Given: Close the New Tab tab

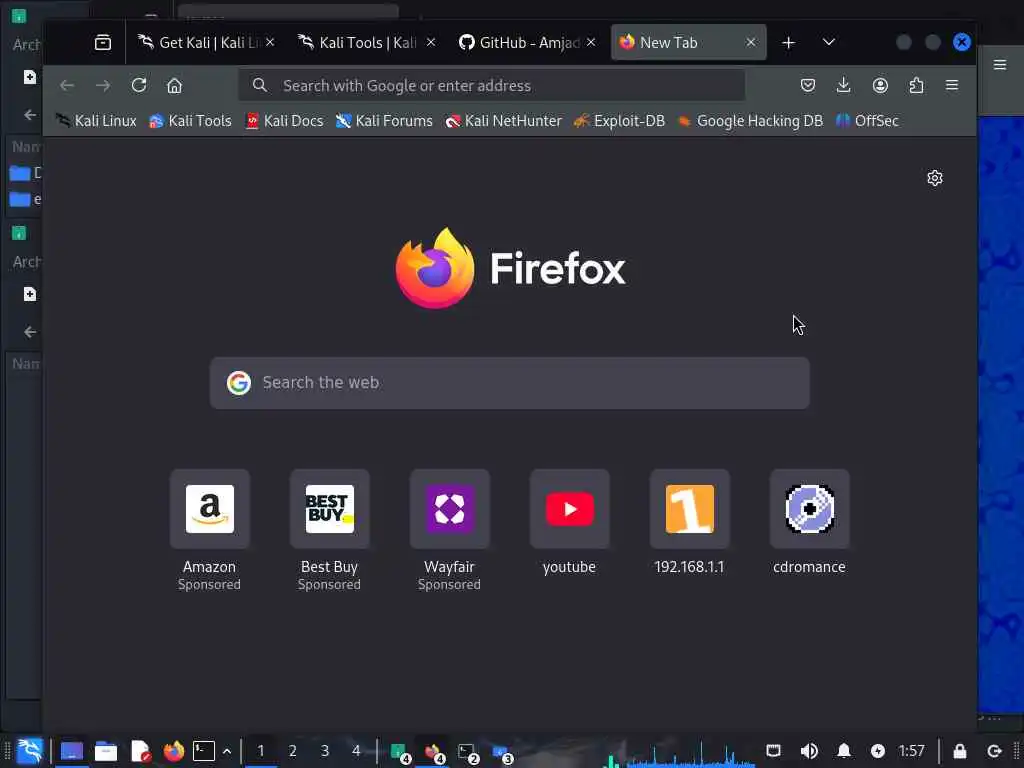Looking at the screenshot, I should click(x=751, y=42).
